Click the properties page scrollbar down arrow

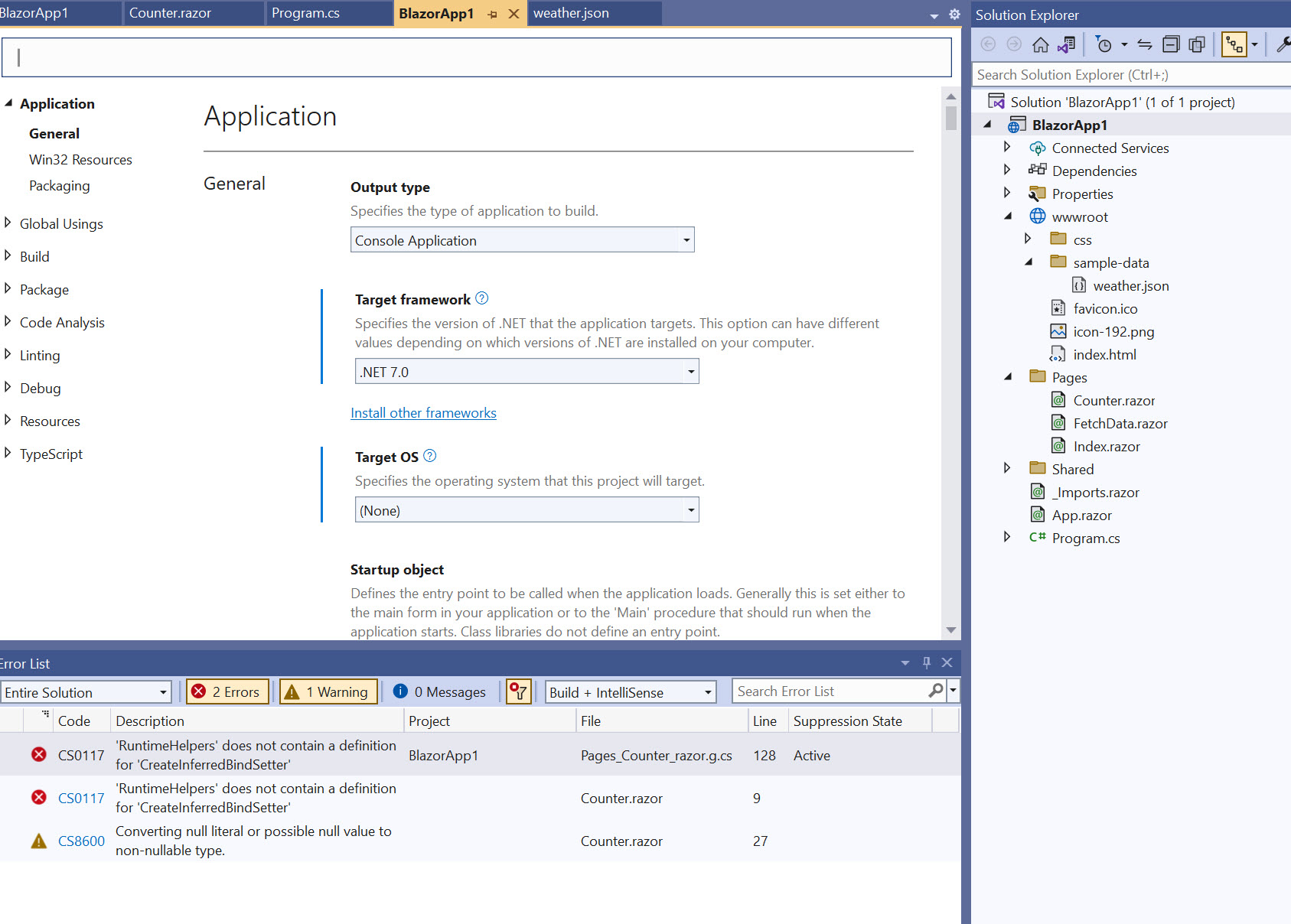pos(951,630)
